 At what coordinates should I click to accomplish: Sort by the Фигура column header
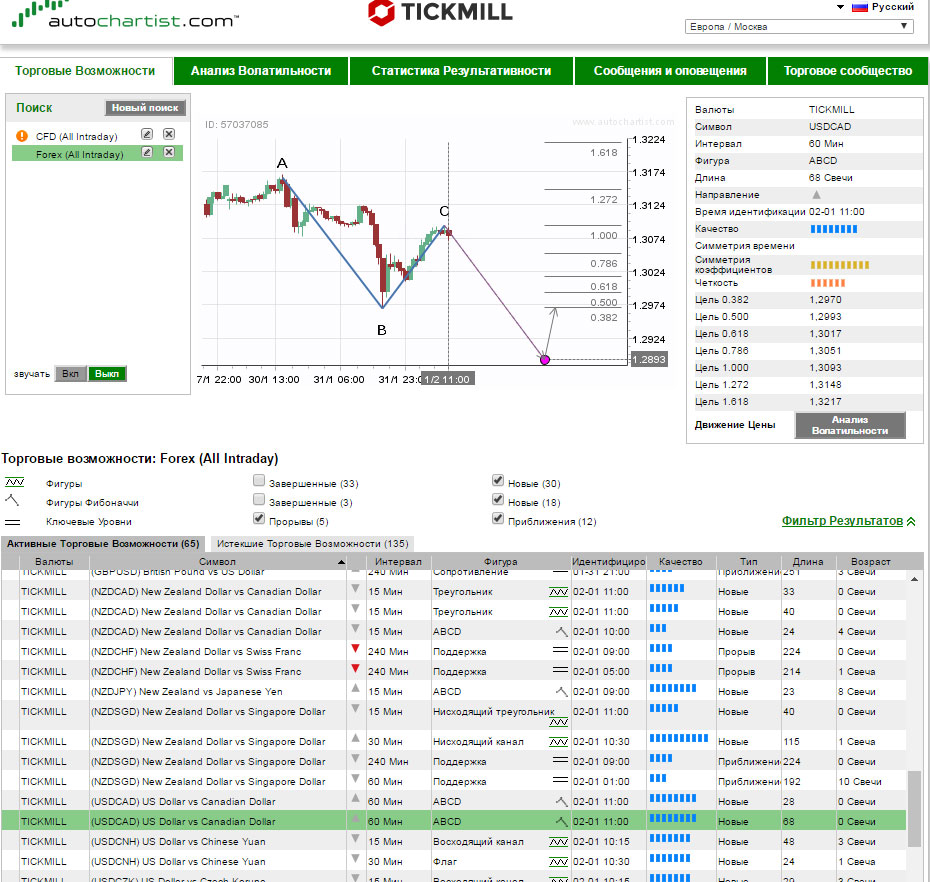coord(500,561)
